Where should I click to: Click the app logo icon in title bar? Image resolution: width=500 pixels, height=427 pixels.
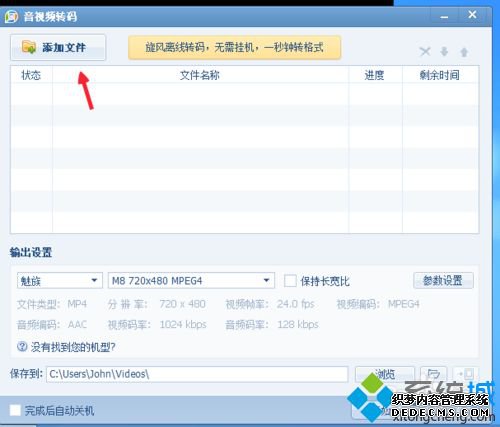pyautogui.click(x=11, y=16)
